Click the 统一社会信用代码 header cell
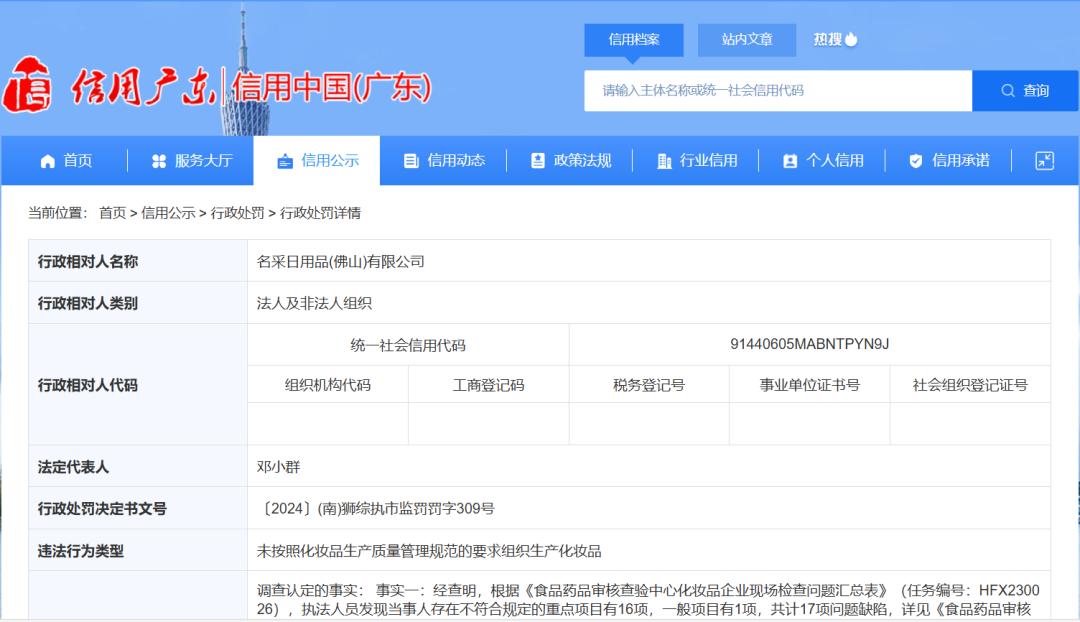Viewport: 1080px width, 622px height. [x=408, y=345]
